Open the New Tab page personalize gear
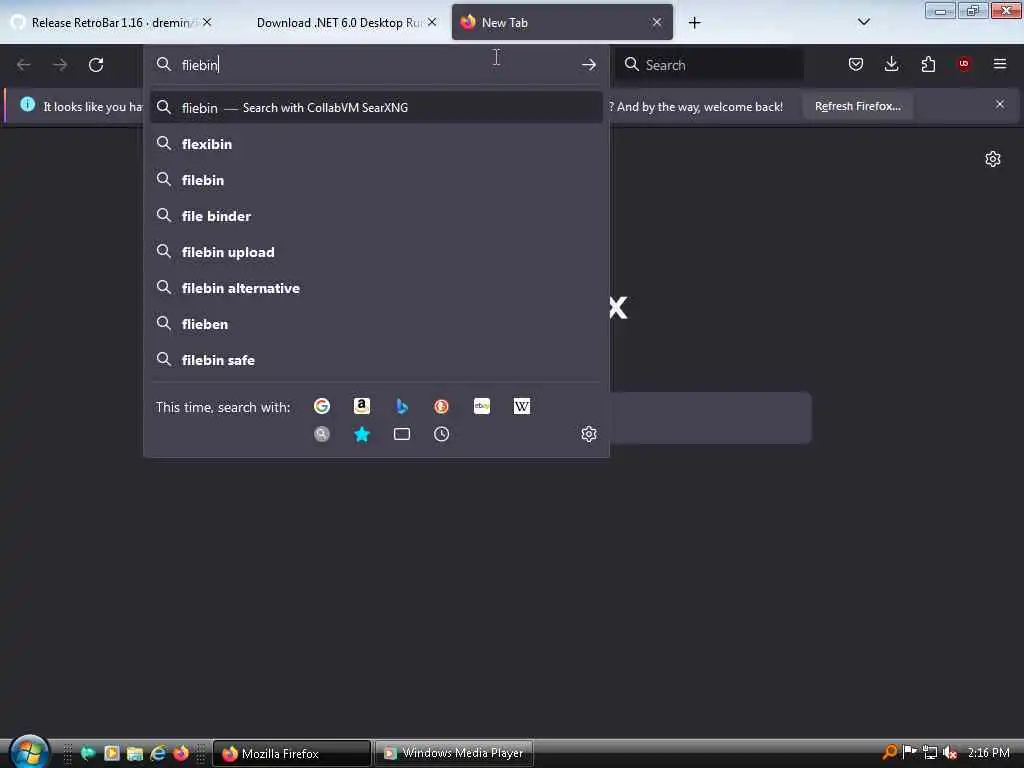Viewport: 1024px width, 768px height. 993,159
